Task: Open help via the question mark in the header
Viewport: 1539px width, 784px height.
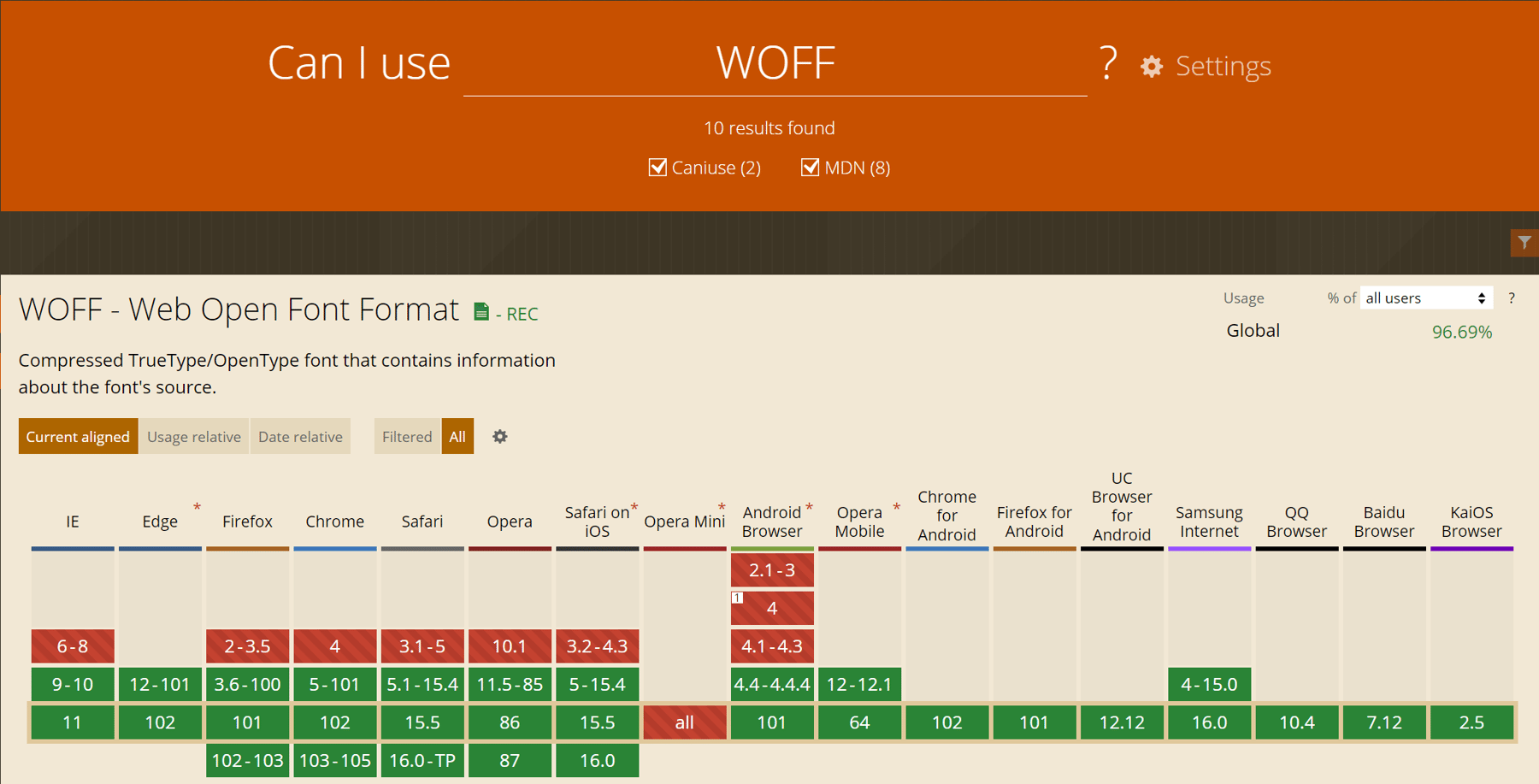Action: pos(1106,63)
